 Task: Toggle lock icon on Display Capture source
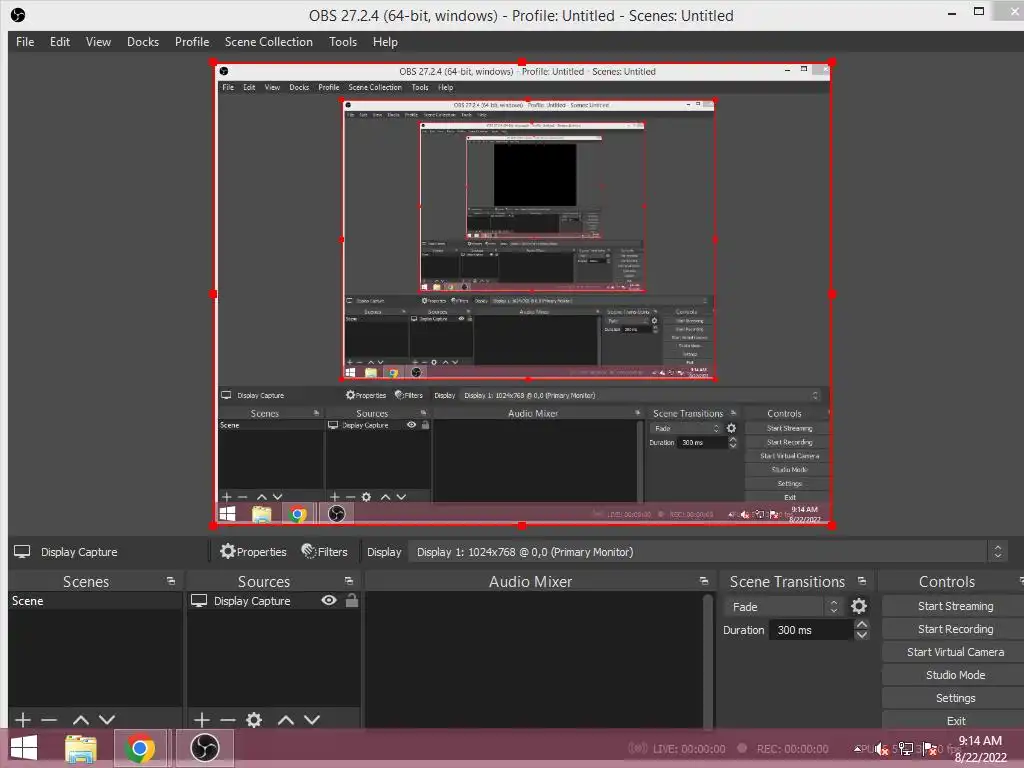coord(351,600)
